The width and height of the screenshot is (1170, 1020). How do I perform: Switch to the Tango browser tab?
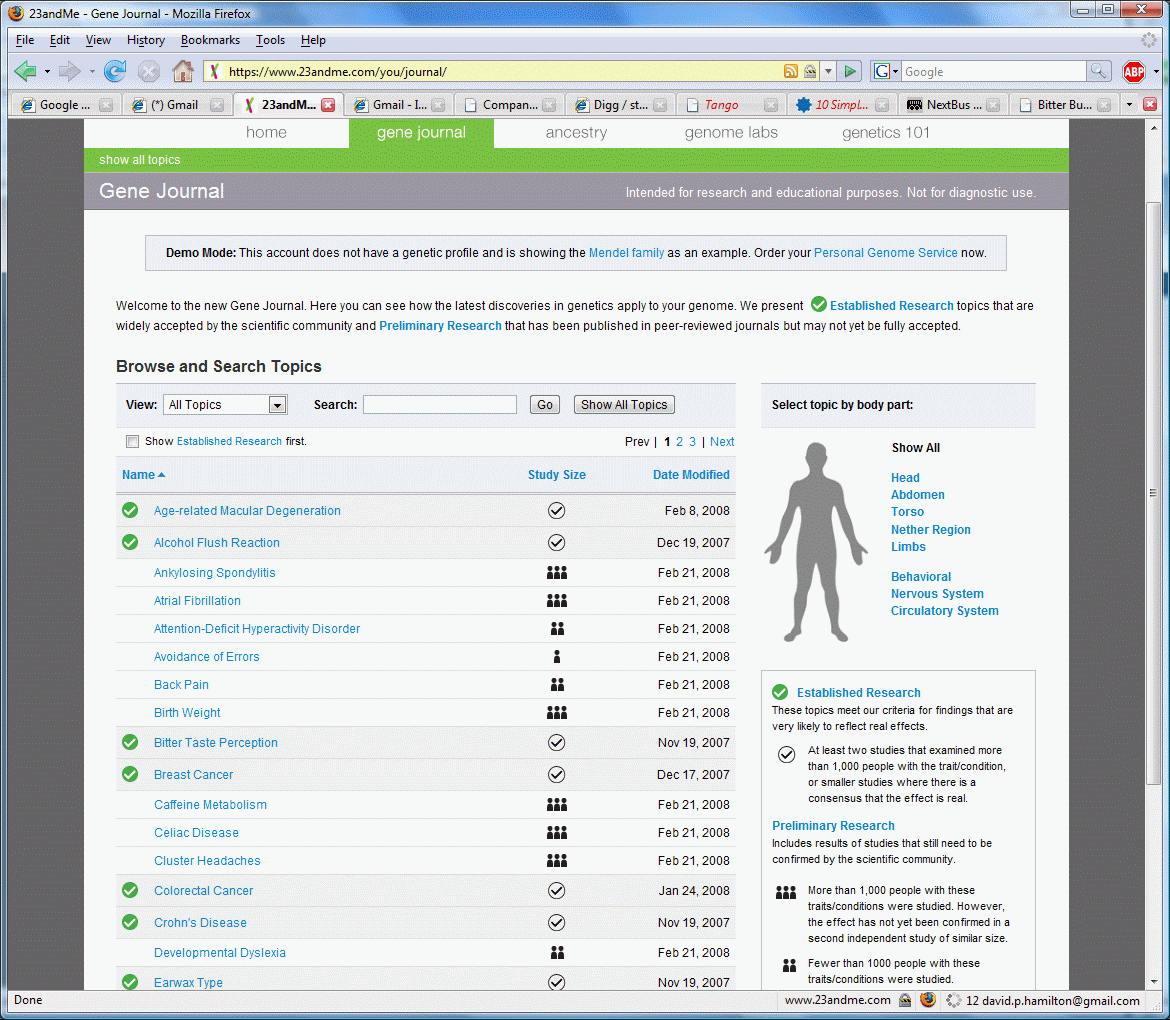(731, 105)
